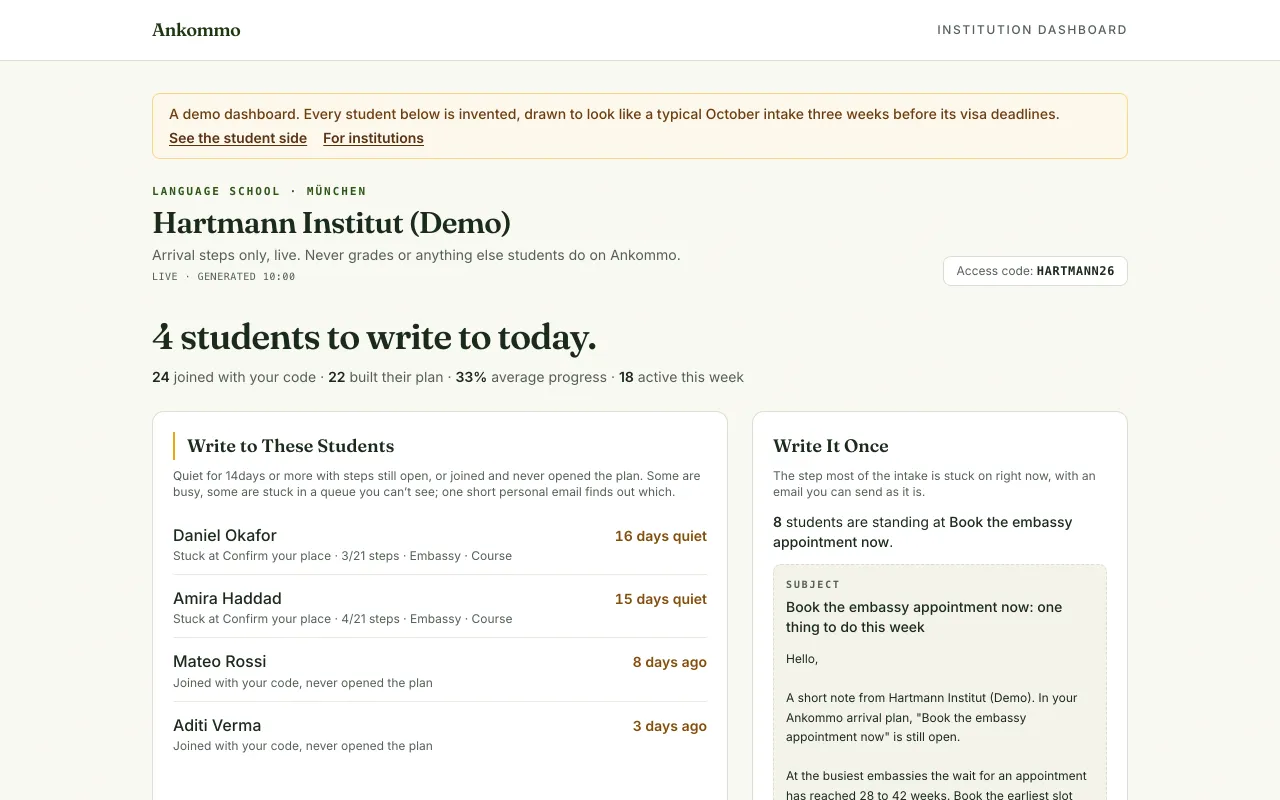Select the HARTMANN26 access code box
1280x800 pixels.
point(1035,271)
